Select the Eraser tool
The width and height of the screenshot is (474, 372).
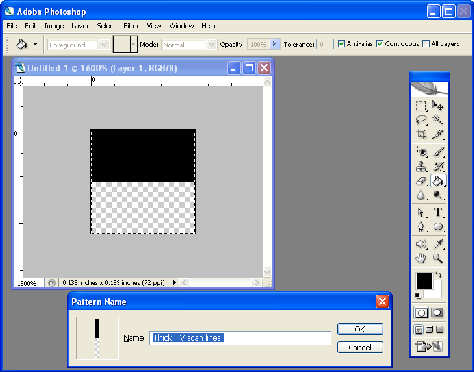tap(421, 181)
